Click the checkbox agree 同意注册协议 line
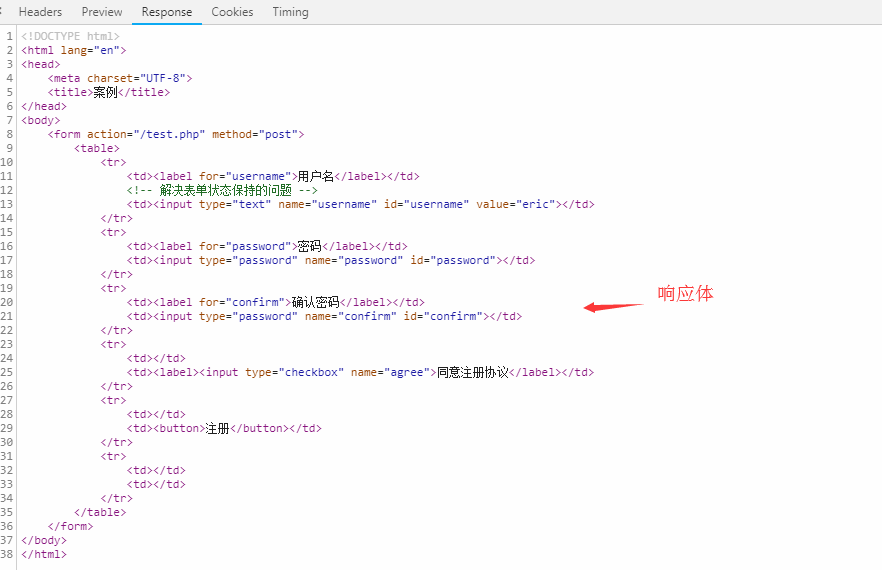882x570 pixels. [360, 372]
